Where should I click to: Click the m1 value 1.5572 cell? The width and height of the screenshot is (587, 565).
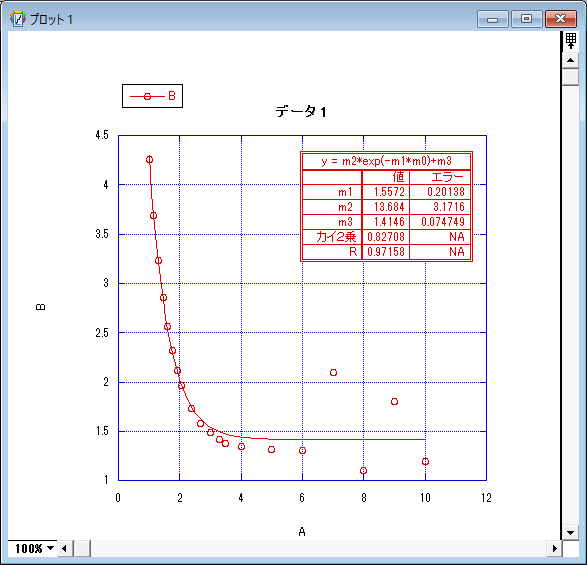(386, 192)
